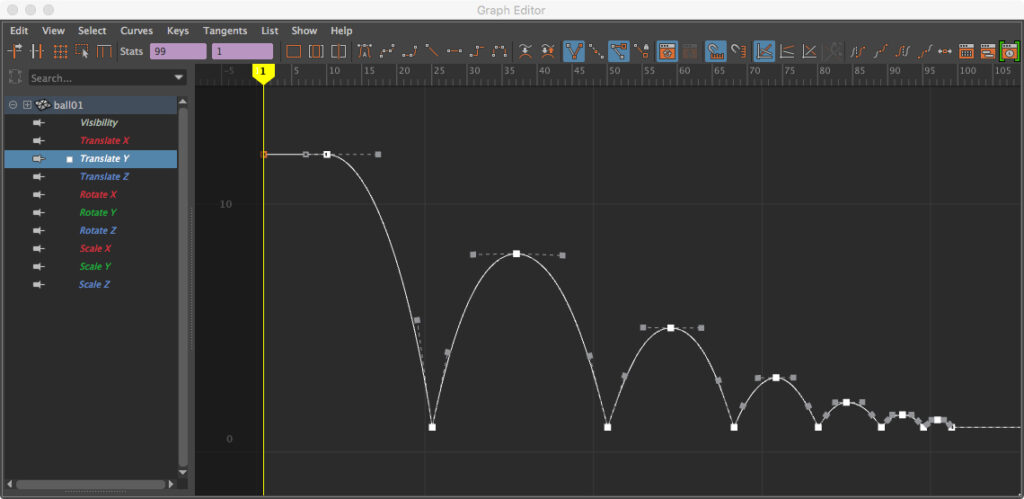Click the yellow frame 1 time marker

[263, 73]
